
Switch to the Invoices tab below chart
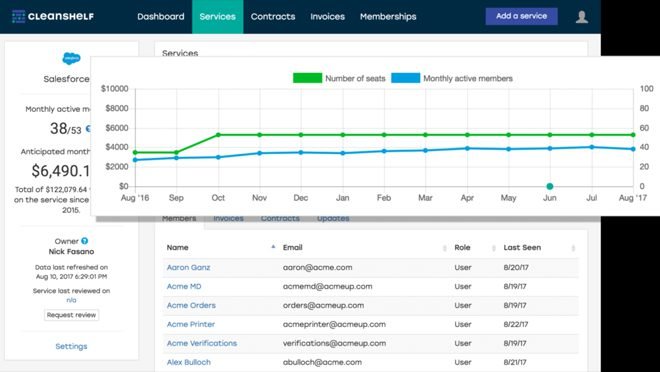coord(228,219)
